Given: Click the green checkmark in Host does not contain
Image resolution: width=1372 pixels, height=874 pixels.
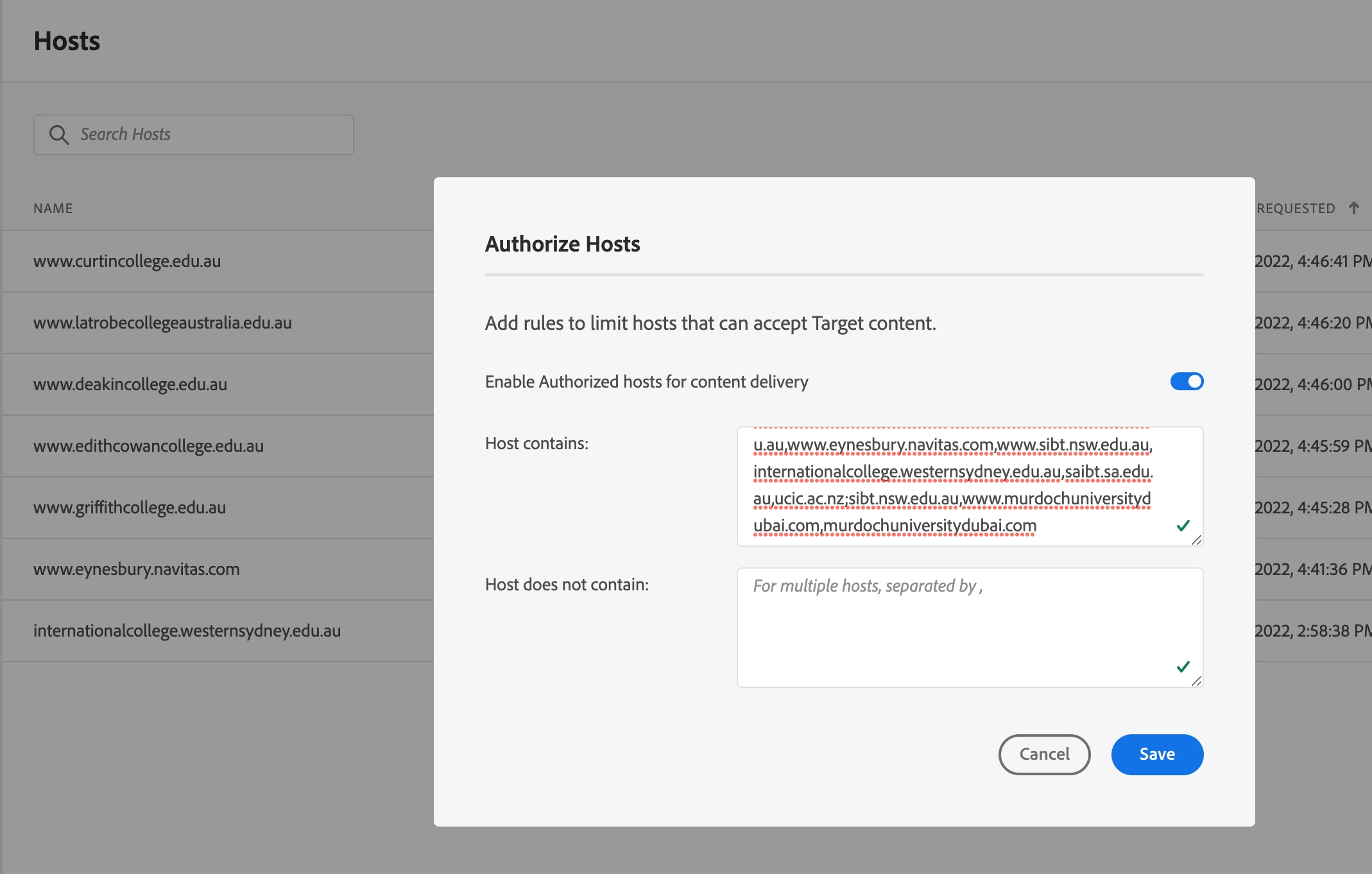Looking at the screenshot, I should [x=1183, y=667].
